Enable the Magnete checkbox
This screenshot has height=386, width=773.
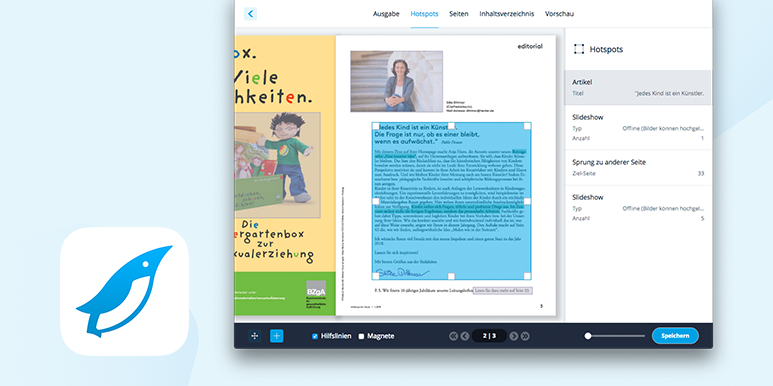(361, 336)
